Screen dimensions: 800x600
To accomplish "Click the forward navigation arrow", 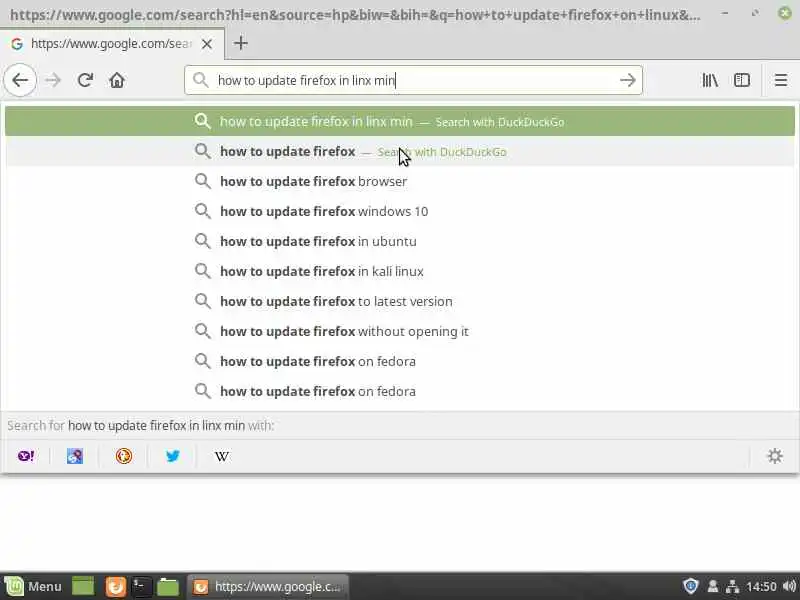I will coord(53,80).
